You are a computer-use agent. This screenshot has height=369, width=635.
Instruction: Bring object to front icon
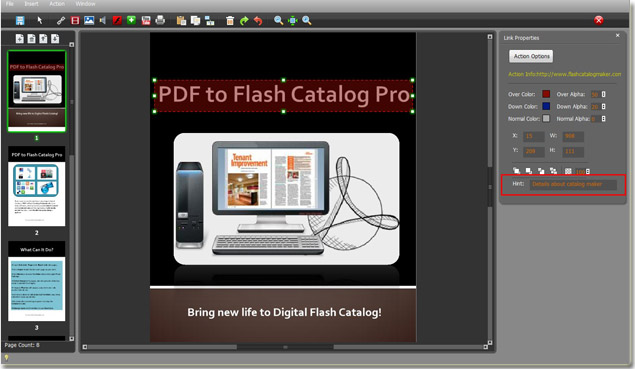point(516,171)
